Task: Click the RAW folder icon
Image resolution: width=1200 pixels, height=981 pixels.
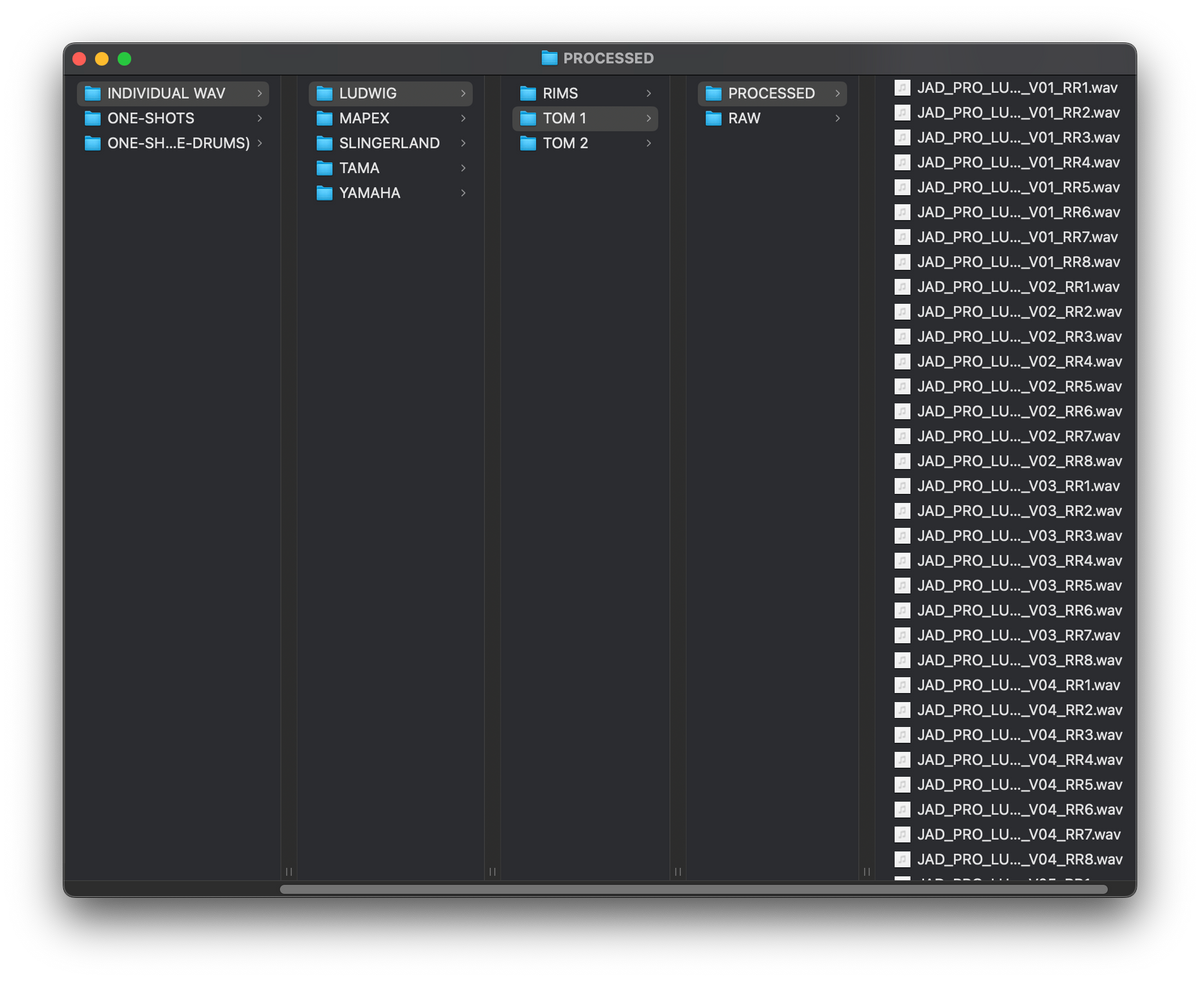Action: [713, 118]
